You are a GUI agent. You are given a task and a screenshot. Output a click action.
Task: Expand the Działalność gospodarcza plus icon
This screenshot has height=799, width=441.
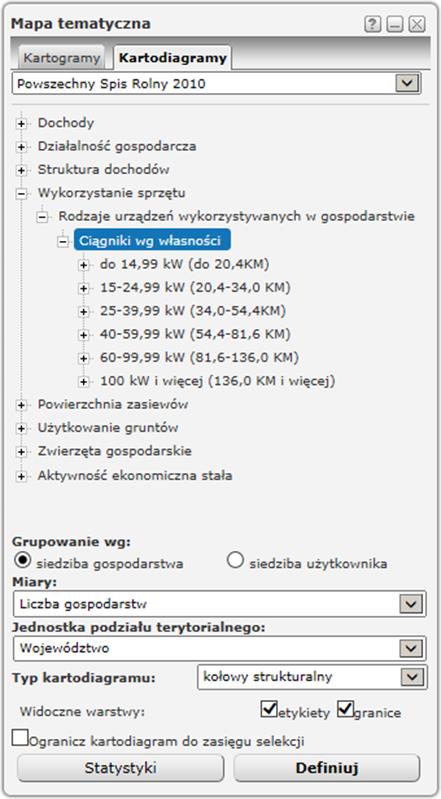coord(21,147)
